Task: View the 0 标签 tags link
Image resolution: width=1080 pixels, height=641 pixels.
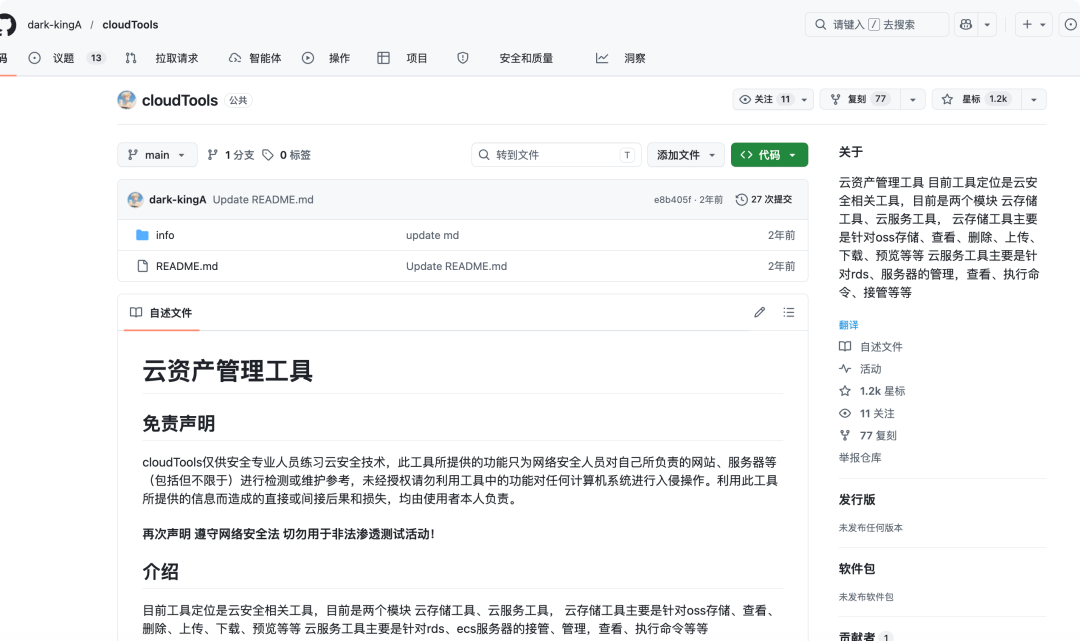Action: click(287, 155)
